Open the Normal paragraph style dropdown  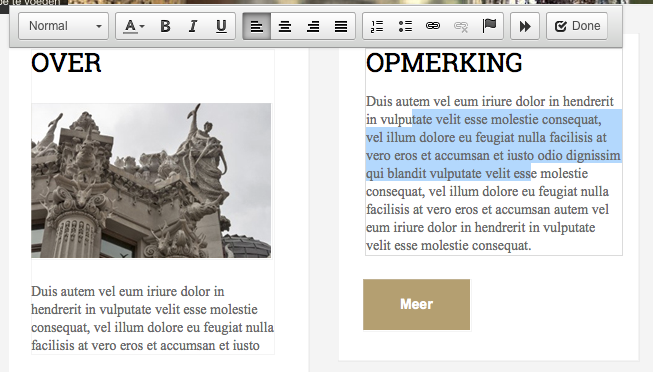tap(63, 26)
